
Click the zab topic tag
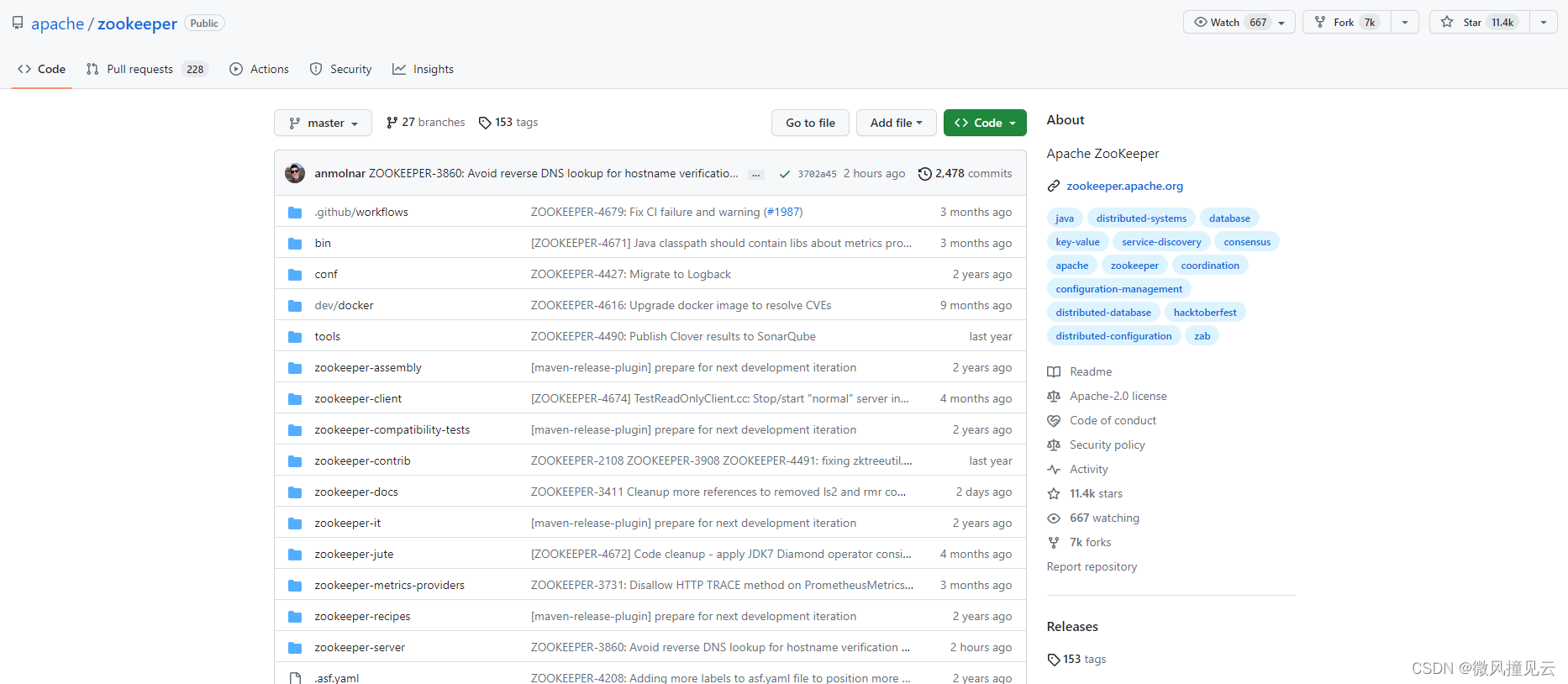click(1202, 336)
